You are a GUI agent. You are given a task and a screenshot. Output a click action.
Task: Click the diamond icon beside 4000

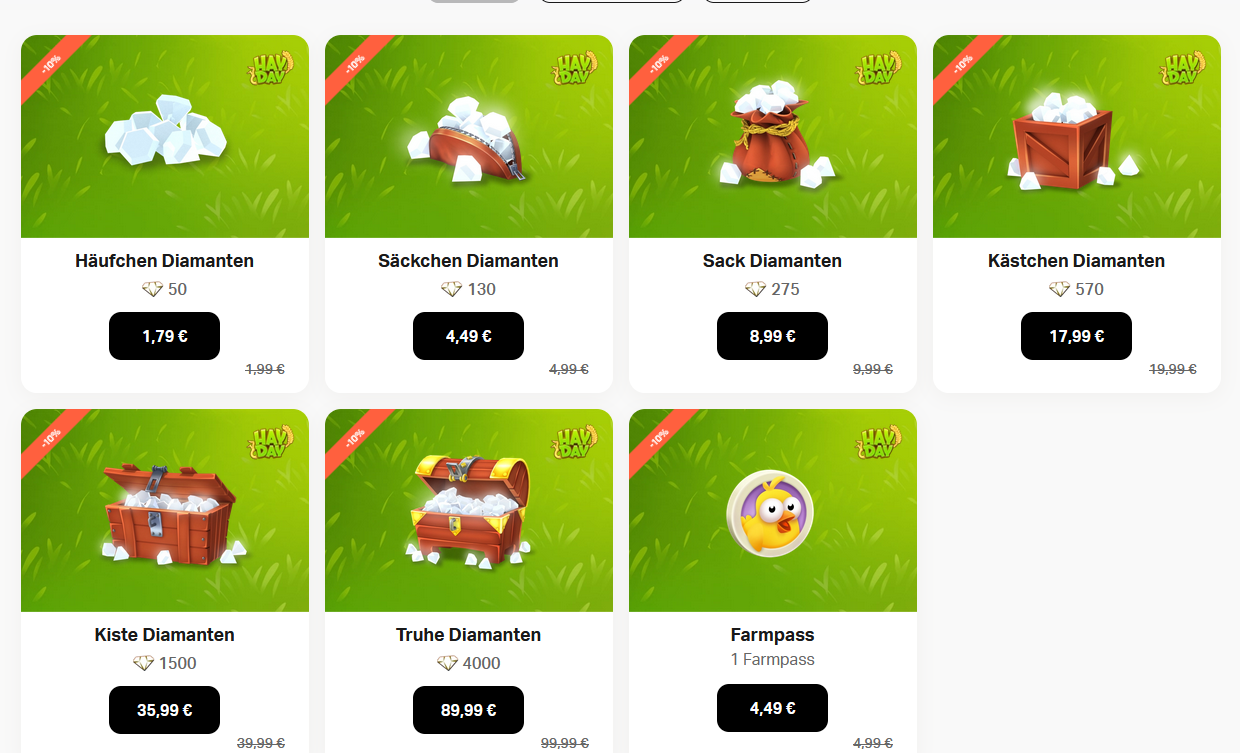click(x=447, y=663)
